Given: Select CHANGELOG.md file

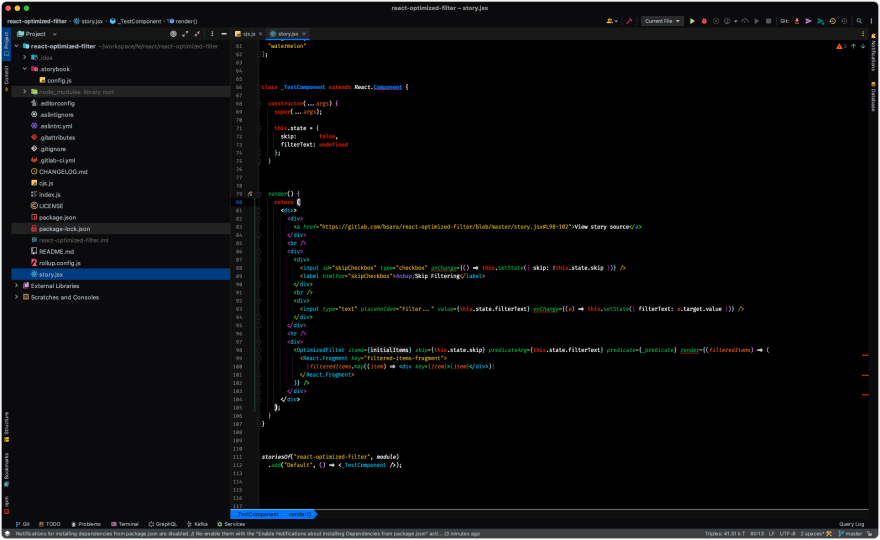Looking at the screenshot, I should 63,172.
